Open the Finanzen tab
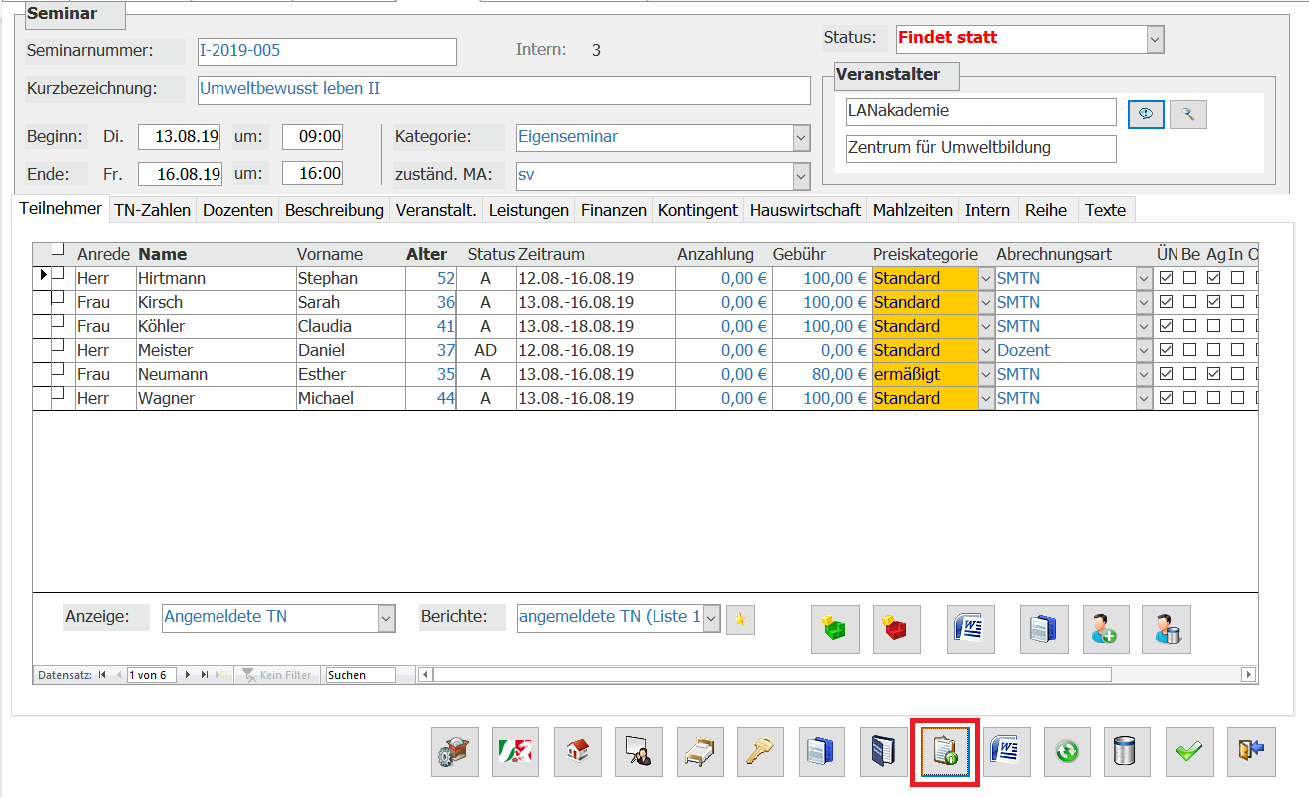 point(615,210)
